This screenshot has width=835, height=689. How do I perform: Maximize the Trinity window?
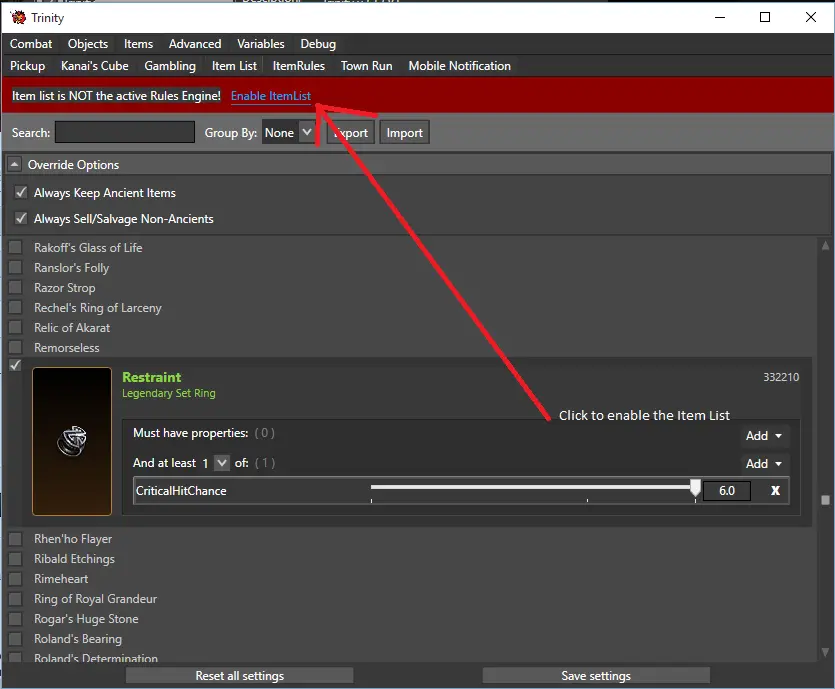765,17
